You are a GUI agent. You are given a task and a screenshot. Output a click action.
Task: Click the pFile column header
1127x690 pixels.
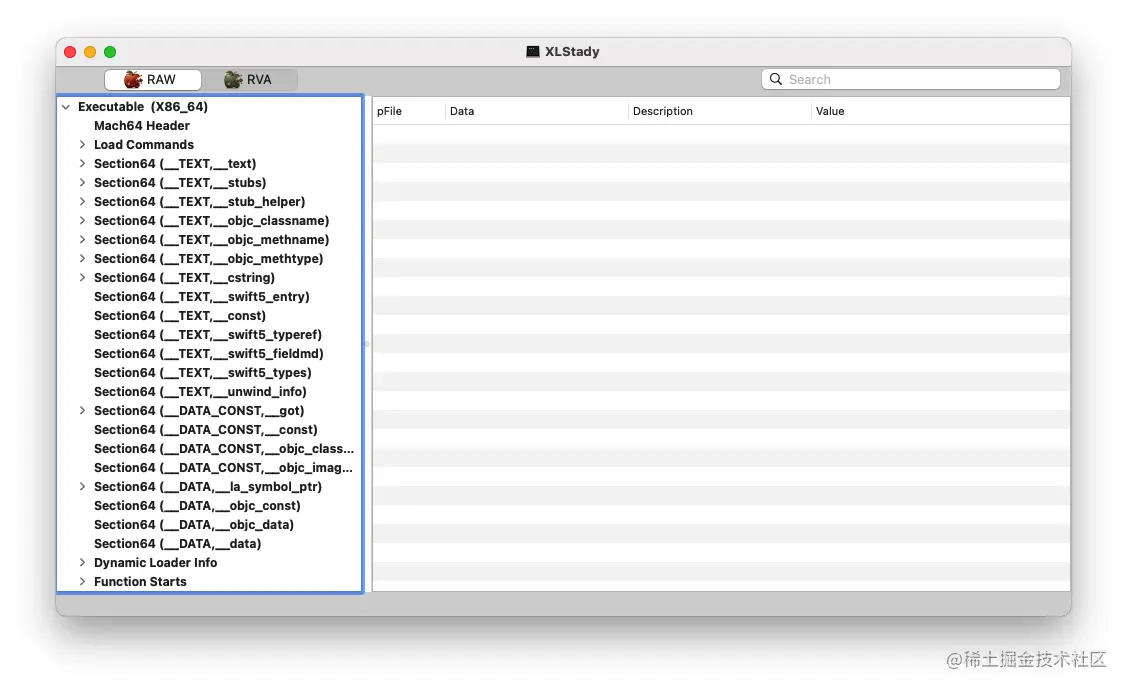click(408, 111)
